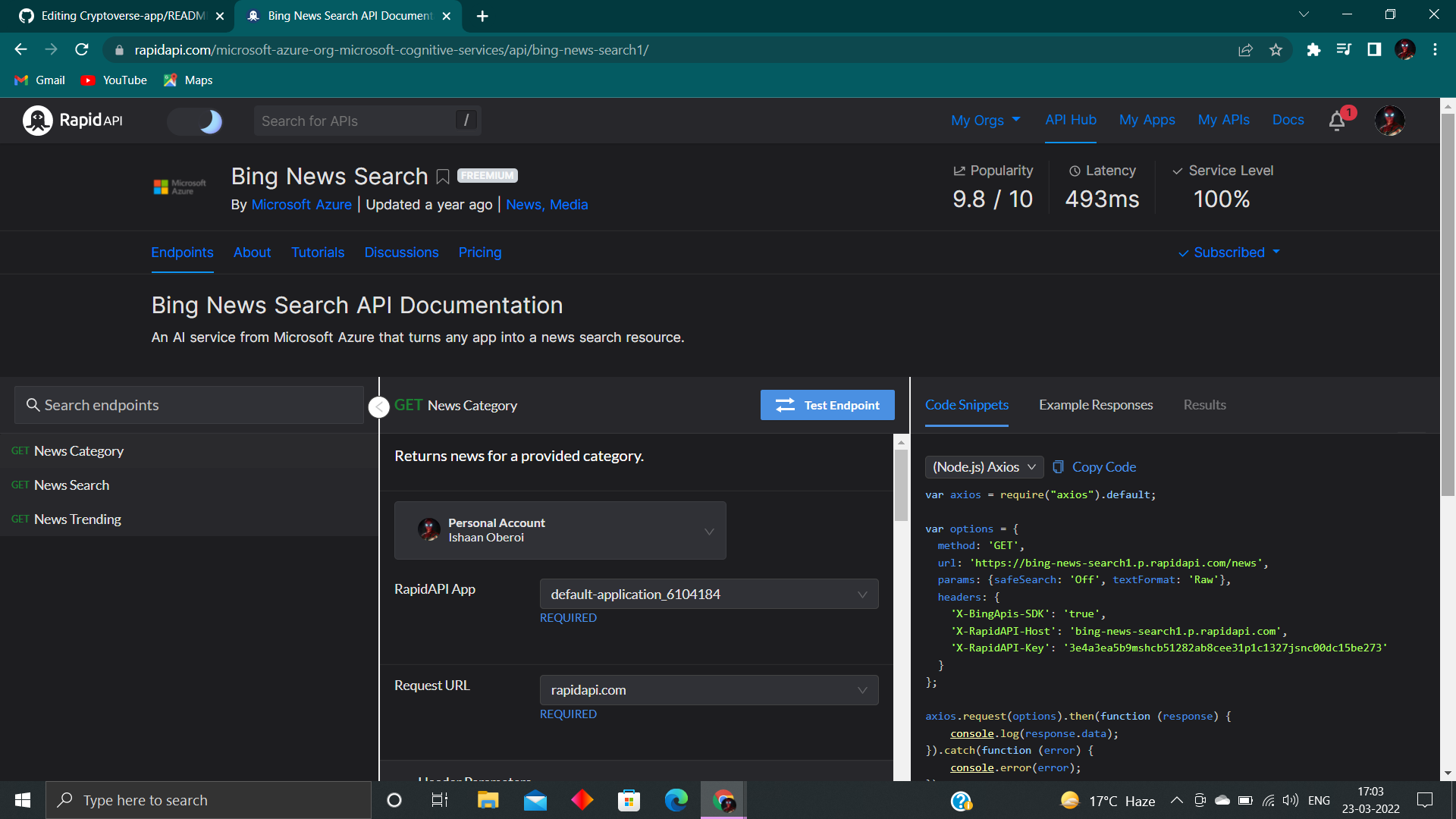The width and height of the screenshot is (1456, 819).
Task: Go back in browser history
Action: click(20, 50)
